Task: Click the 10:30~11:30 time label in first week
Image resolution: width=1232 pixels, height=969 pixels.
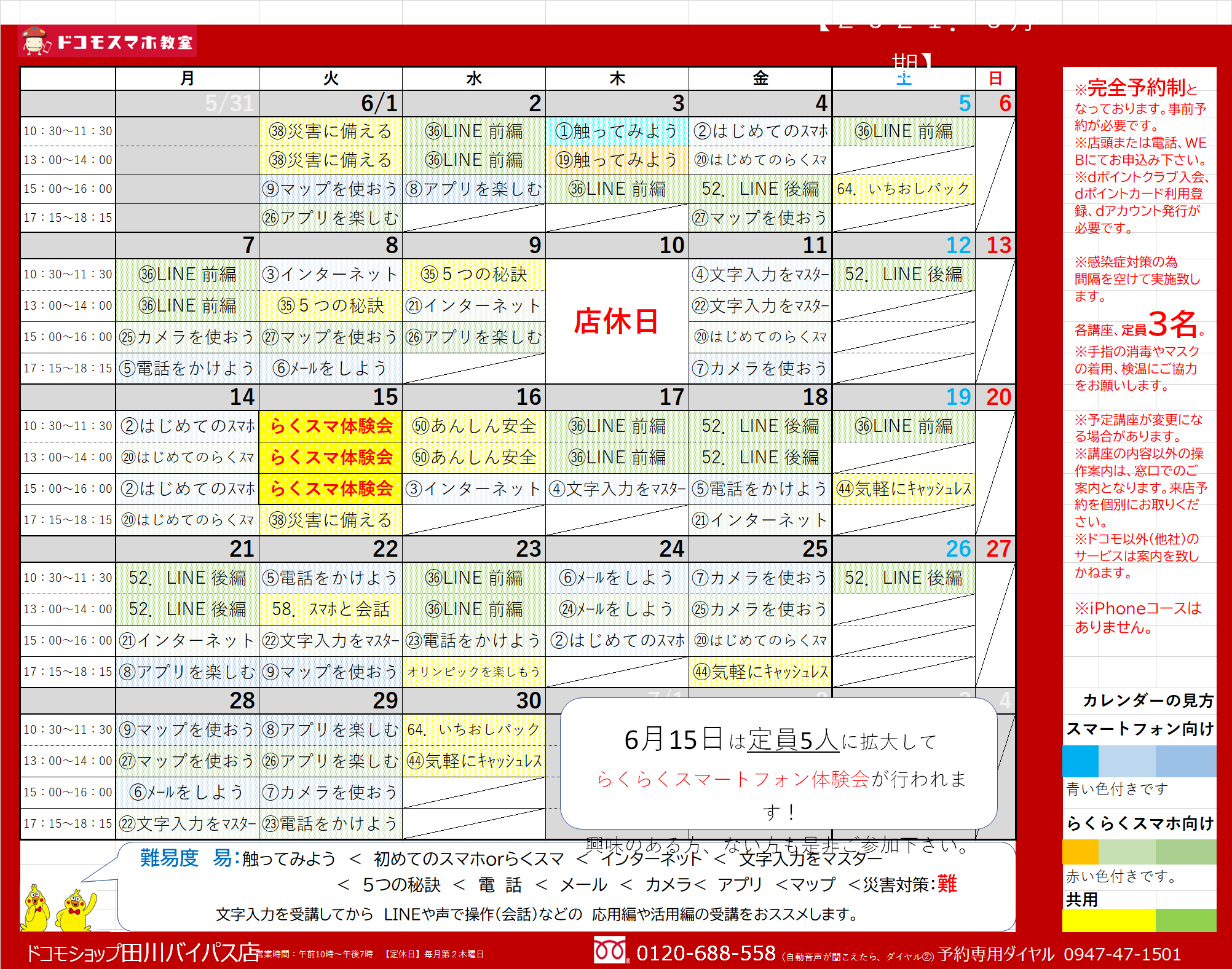Action: 68,131
